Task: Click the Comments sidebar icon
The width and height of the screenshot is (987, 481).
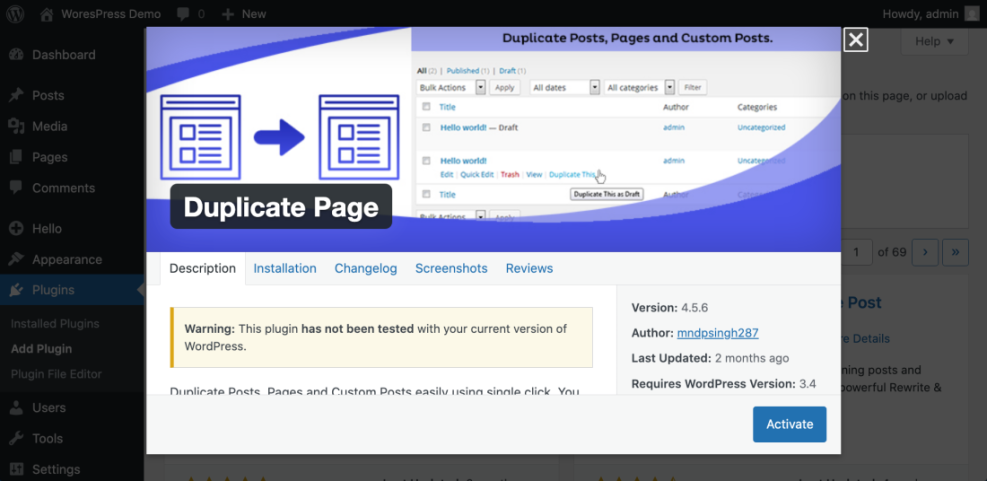Action: pos(16,188)
